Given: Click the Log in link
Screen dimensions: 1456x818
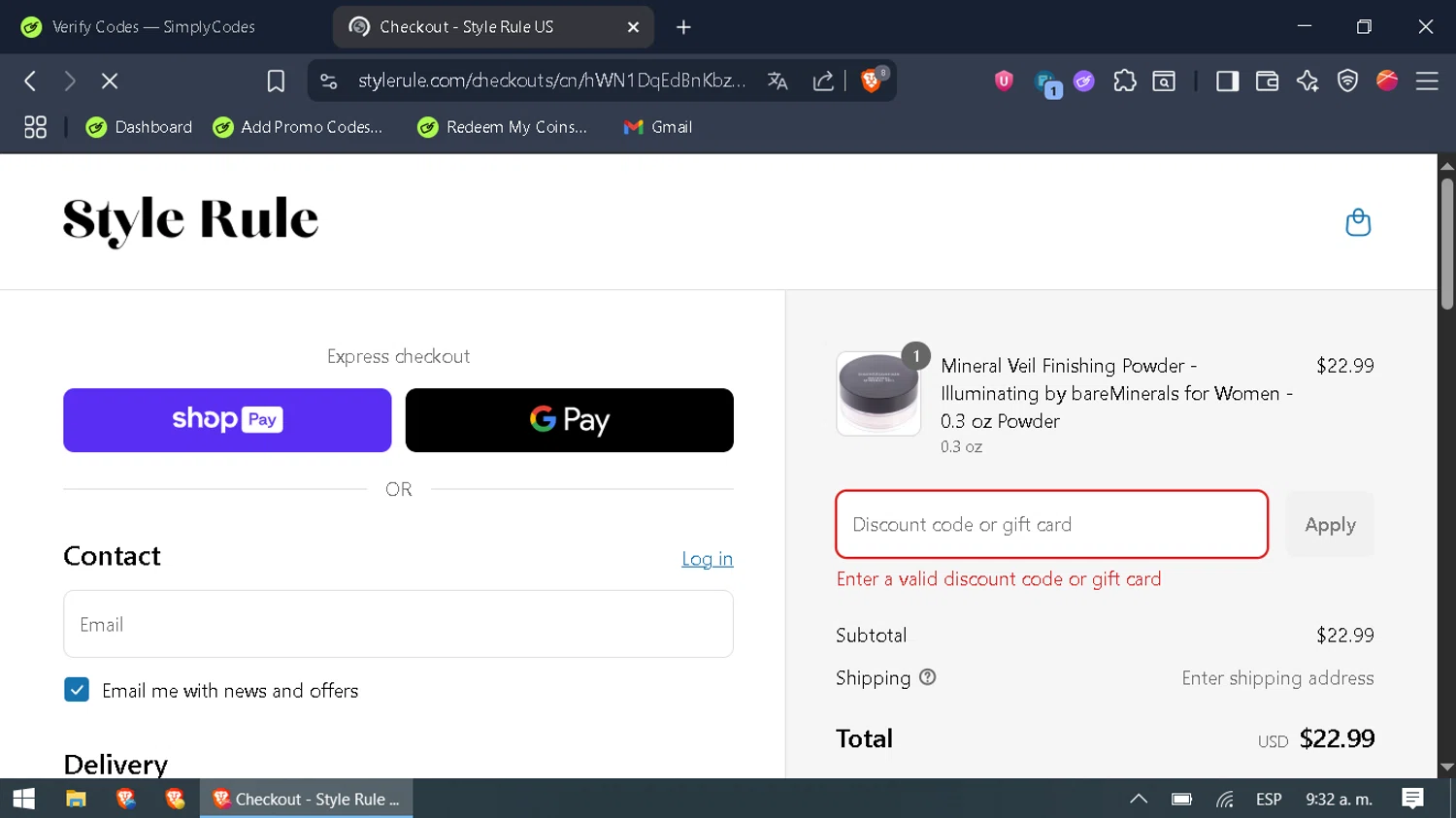Looking at the screenshot, I should click(x=707, y=559).
